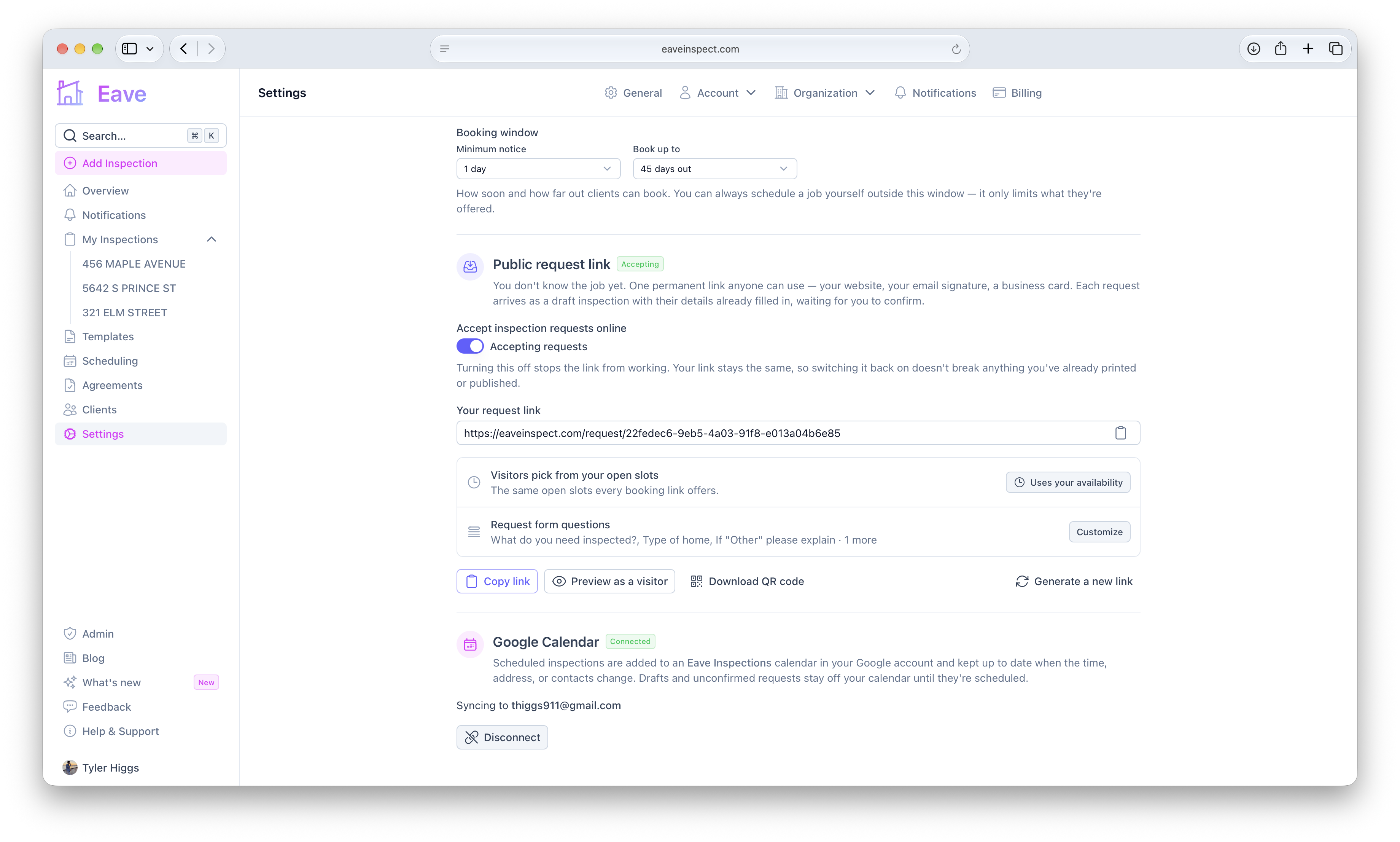Click the request link URL field
The width and height of the screenshot is (1400, 842).
798,433
